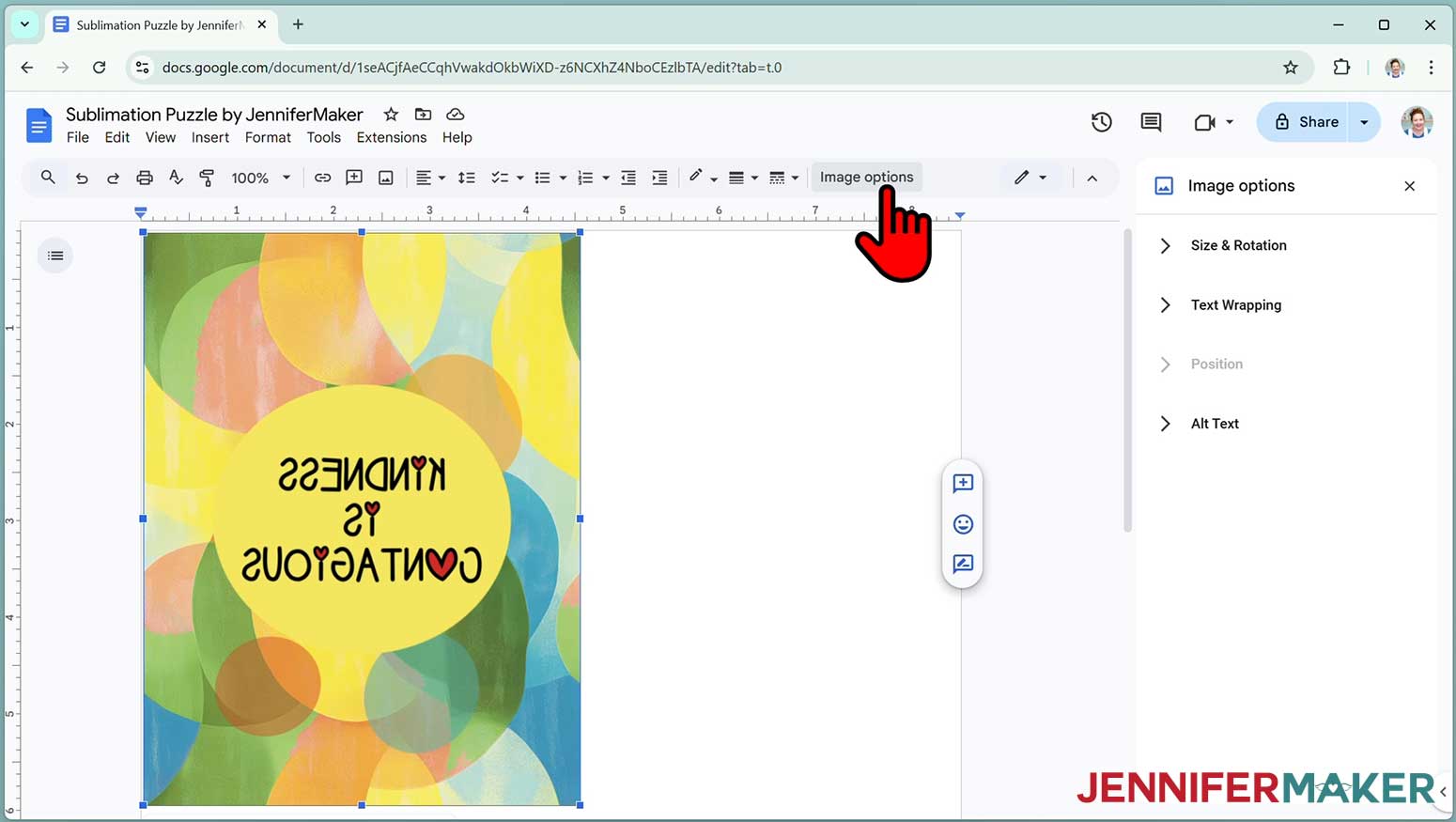
Task: Open the border color pen dropdown
Action: (702, 178)
